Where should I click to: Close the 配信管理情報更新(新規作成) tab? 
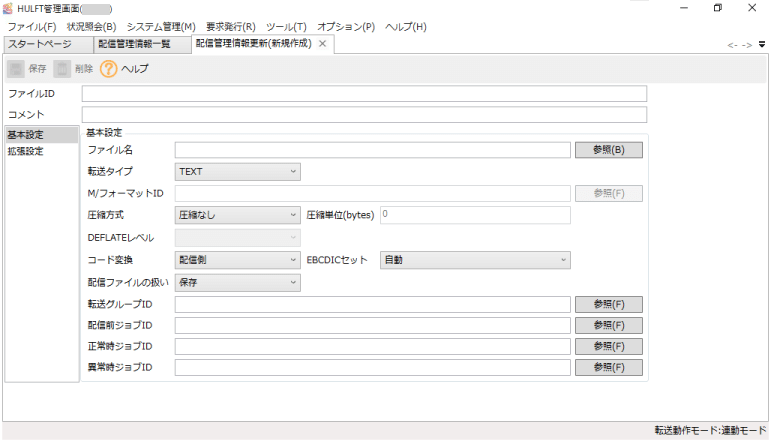point(322,44)
